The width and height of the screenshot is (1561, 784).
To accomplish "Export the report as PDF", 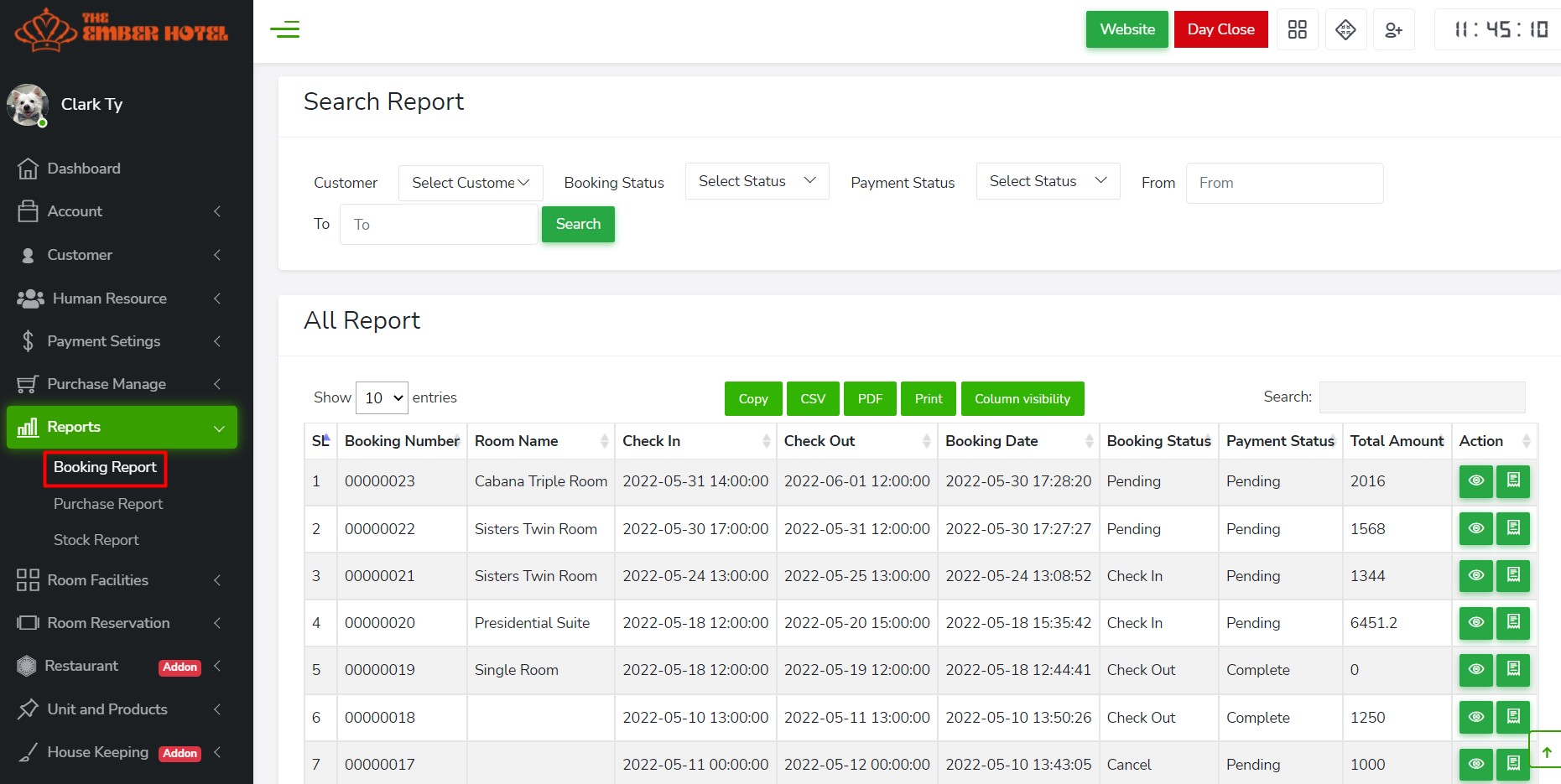I will click(x=870, y=399).
